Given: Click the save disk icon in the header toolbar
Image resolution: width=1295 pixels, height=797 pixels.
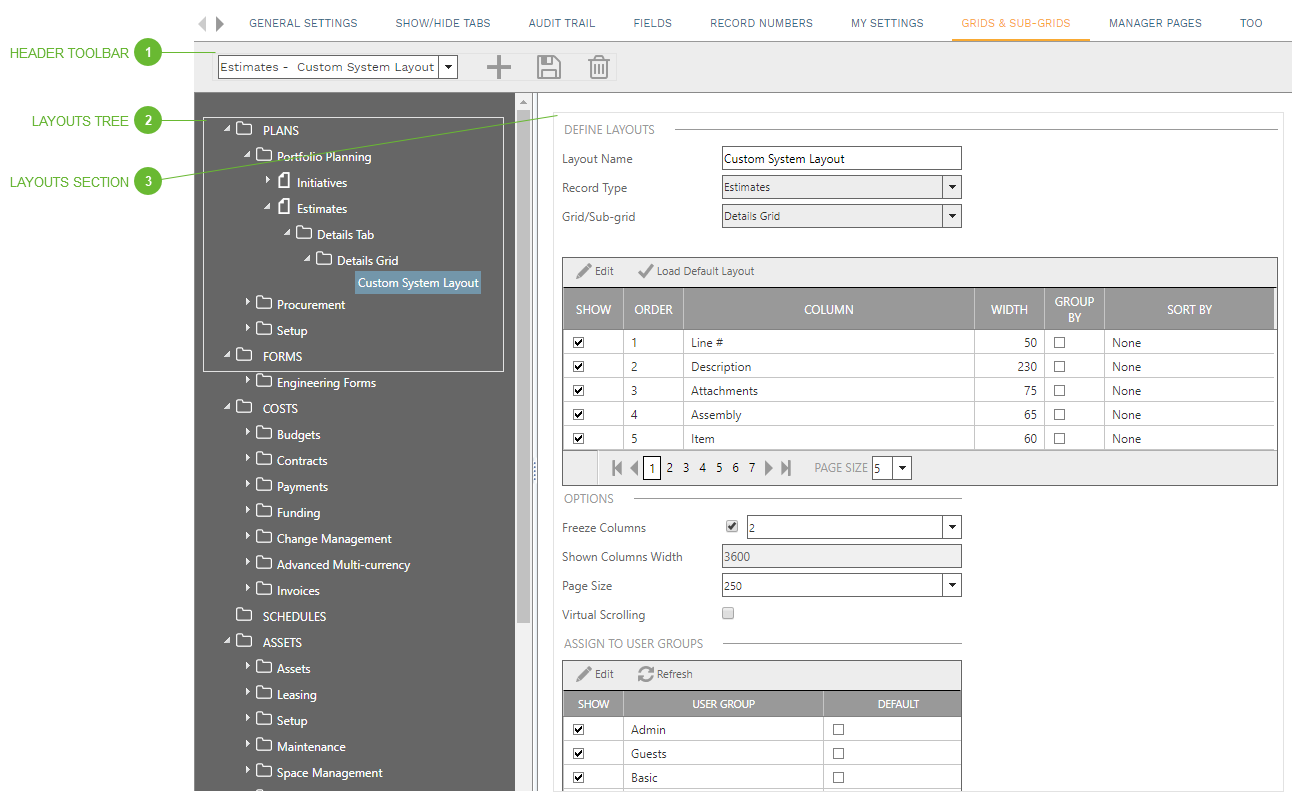Looking at the screenshot, I should [x=548, y=66].
